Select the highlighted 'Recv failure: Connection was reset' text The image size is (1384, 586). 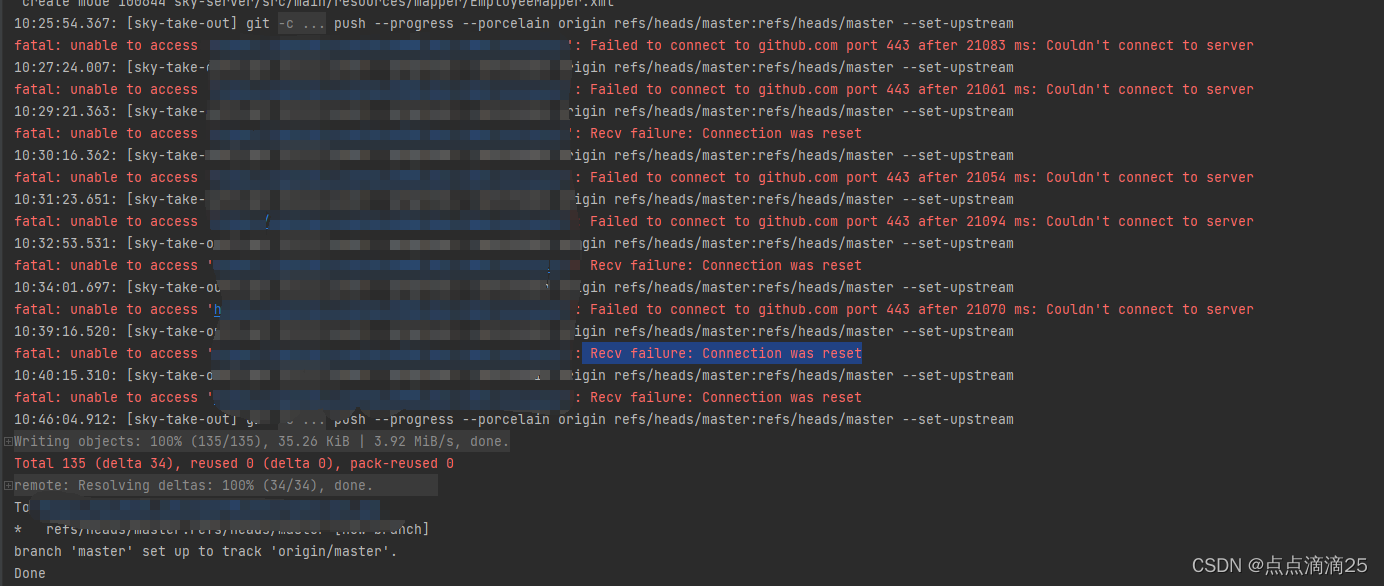723,353
